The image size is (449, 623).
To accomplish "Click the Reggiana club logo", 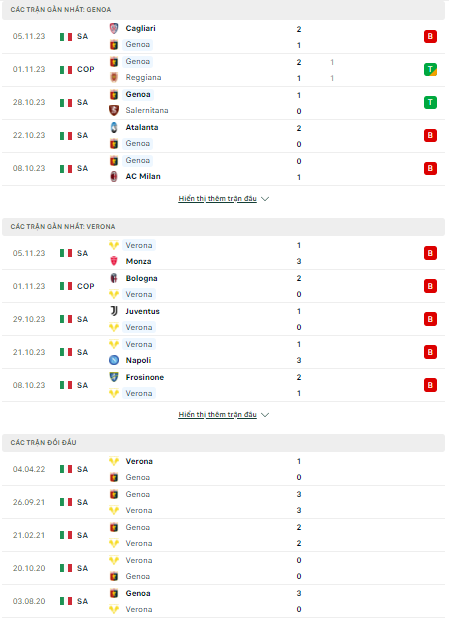I will pos(114,77).
